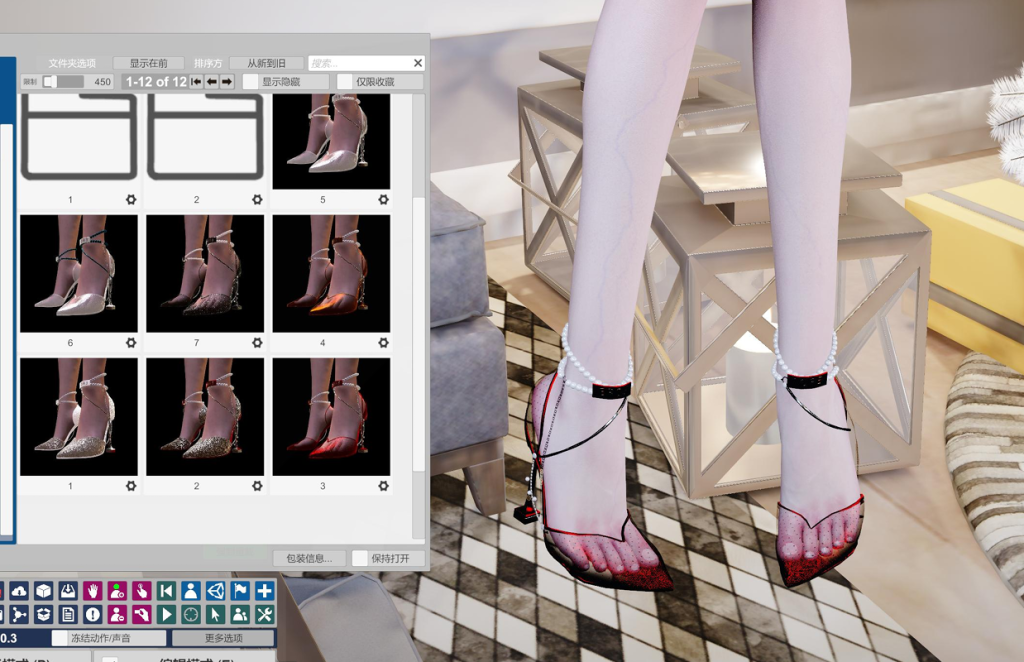Image resolution: width=1024 pixels, height=662 pixels.
Task: Toggle the 仅限收藏 favorites-only checkbox
Action: tap(345, 82)
